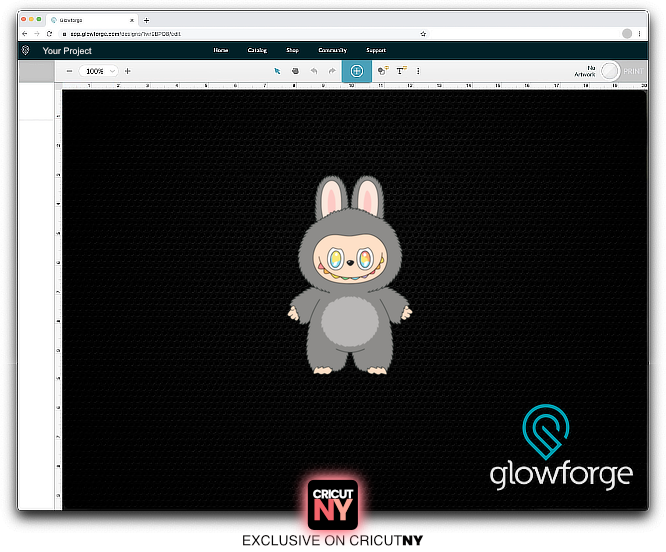
Task: Click the No Artwork status text
Action: [x=585, y=71]
